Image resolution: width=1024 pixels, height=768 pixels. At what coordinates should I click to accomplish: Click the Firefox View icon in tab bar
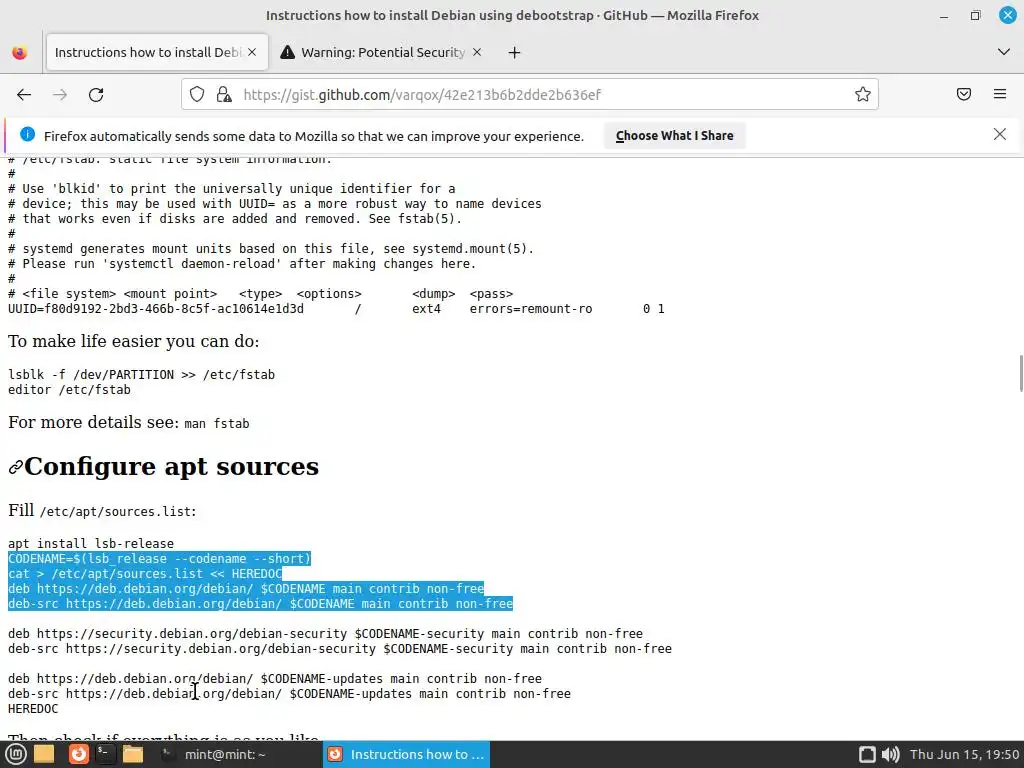(x=20, y=52)
